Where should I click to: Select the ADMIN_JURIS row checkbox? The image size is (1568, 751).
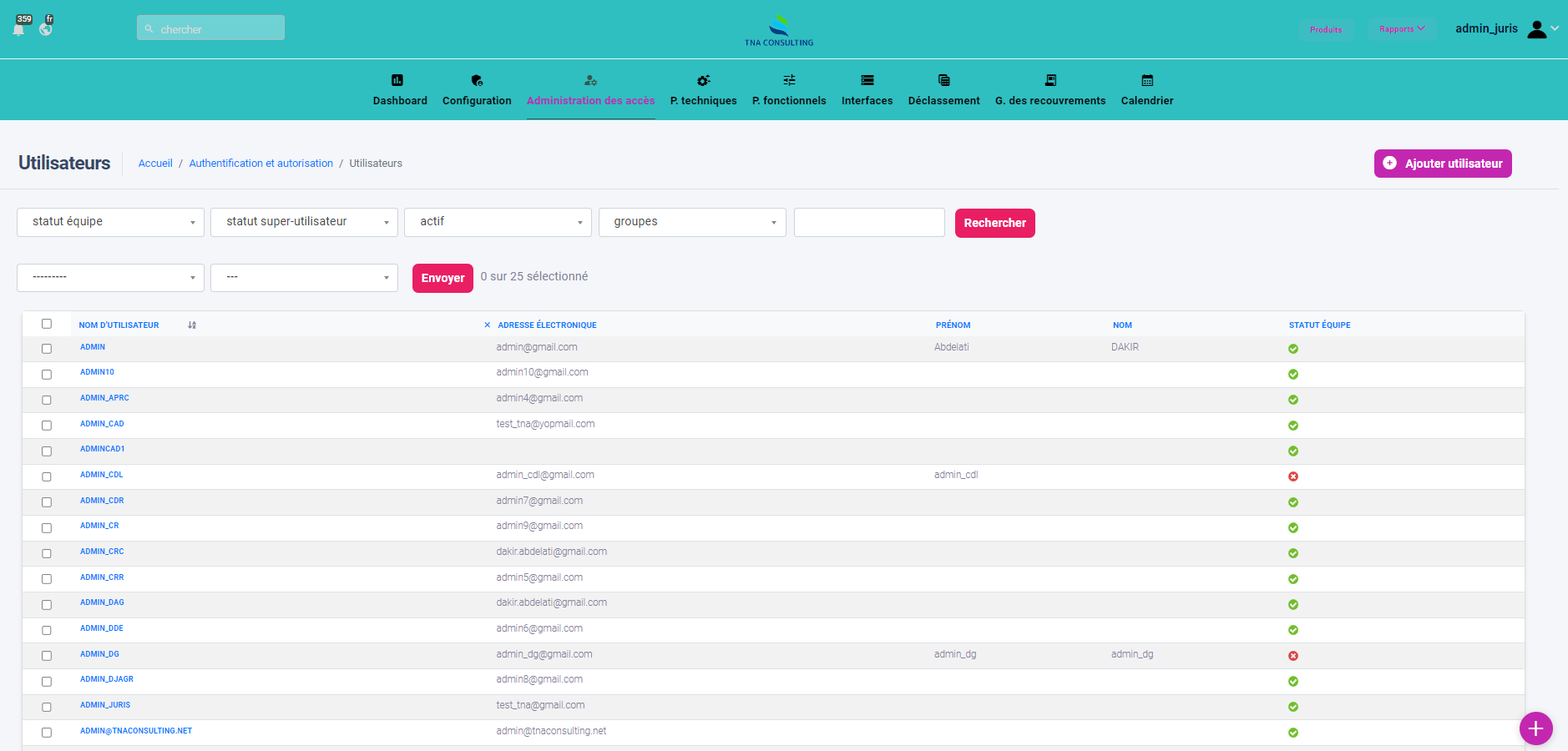click(47, 707)
